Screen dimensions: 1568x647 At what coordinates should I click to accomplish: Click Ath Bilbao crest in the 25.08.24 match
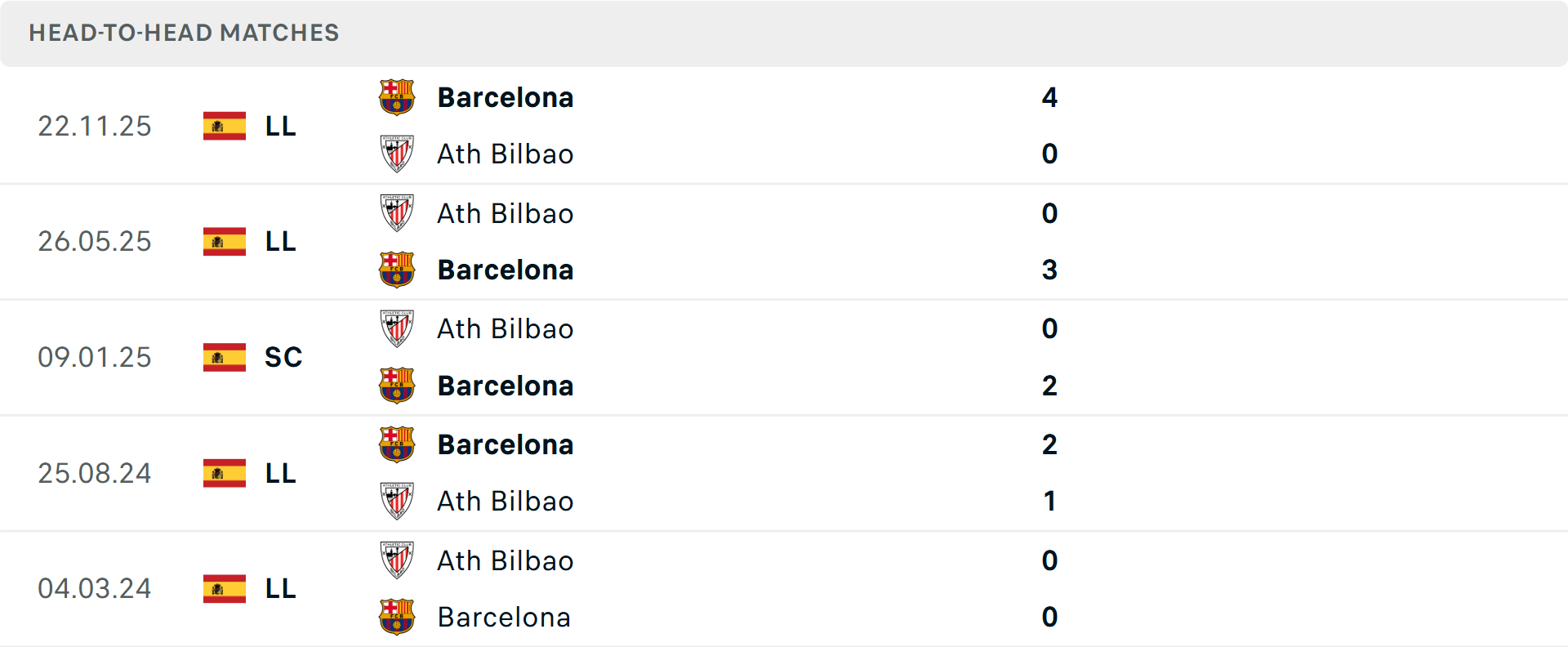tap(397, 501)
